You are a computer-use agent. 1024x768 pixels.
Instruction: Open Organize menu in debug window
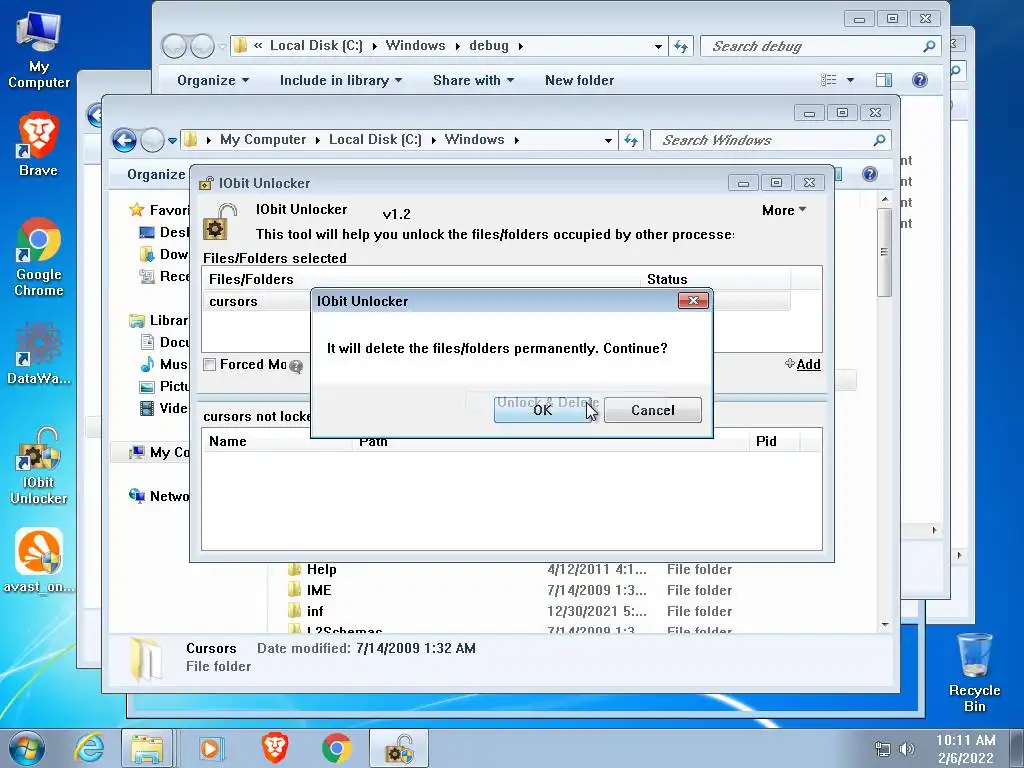pyautogui.click(x=213, y=80)
